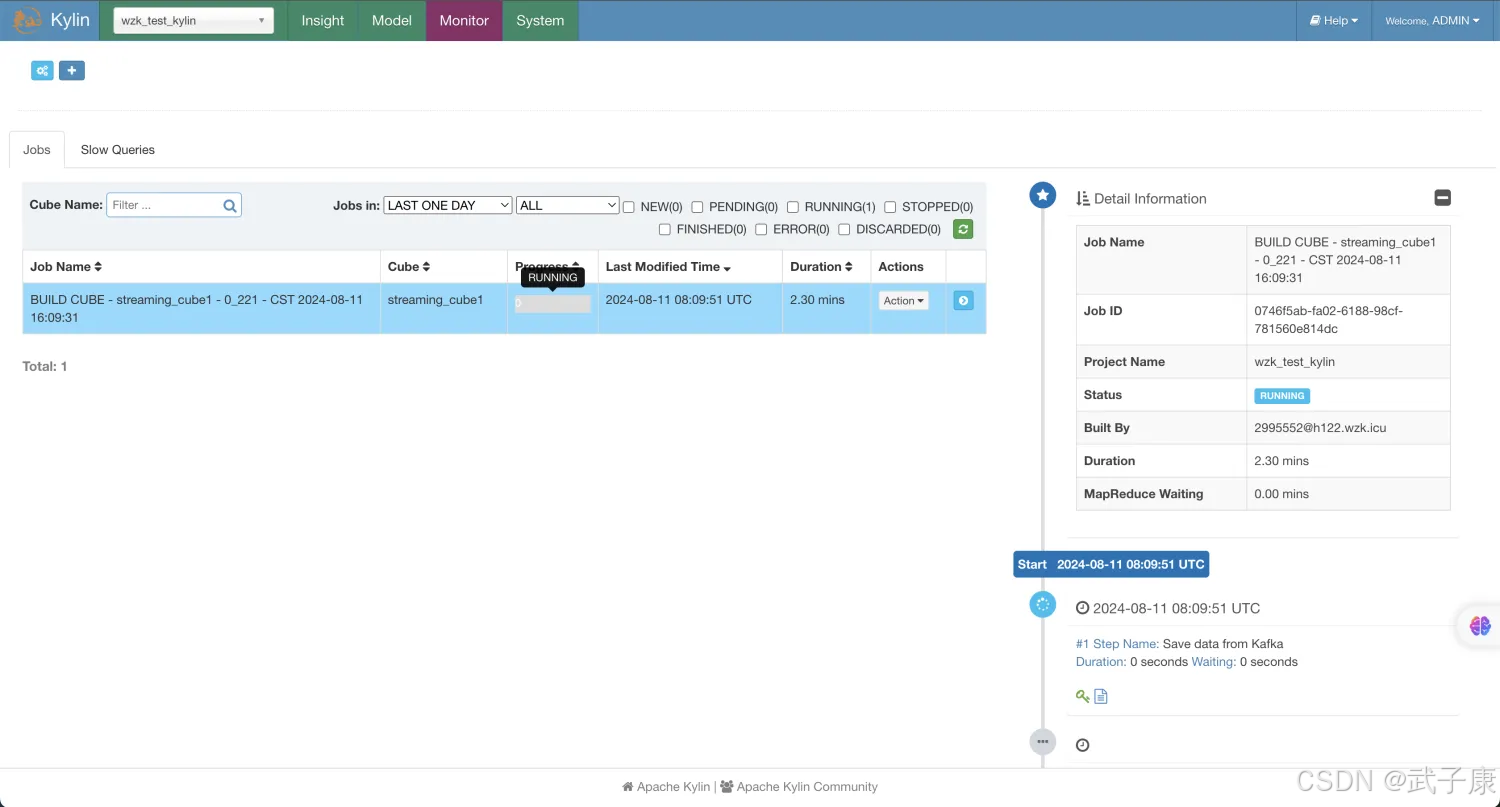Click the green refresh jobs icon
The width and height of the screenshot is (1500, 807).
click(962, 229)
